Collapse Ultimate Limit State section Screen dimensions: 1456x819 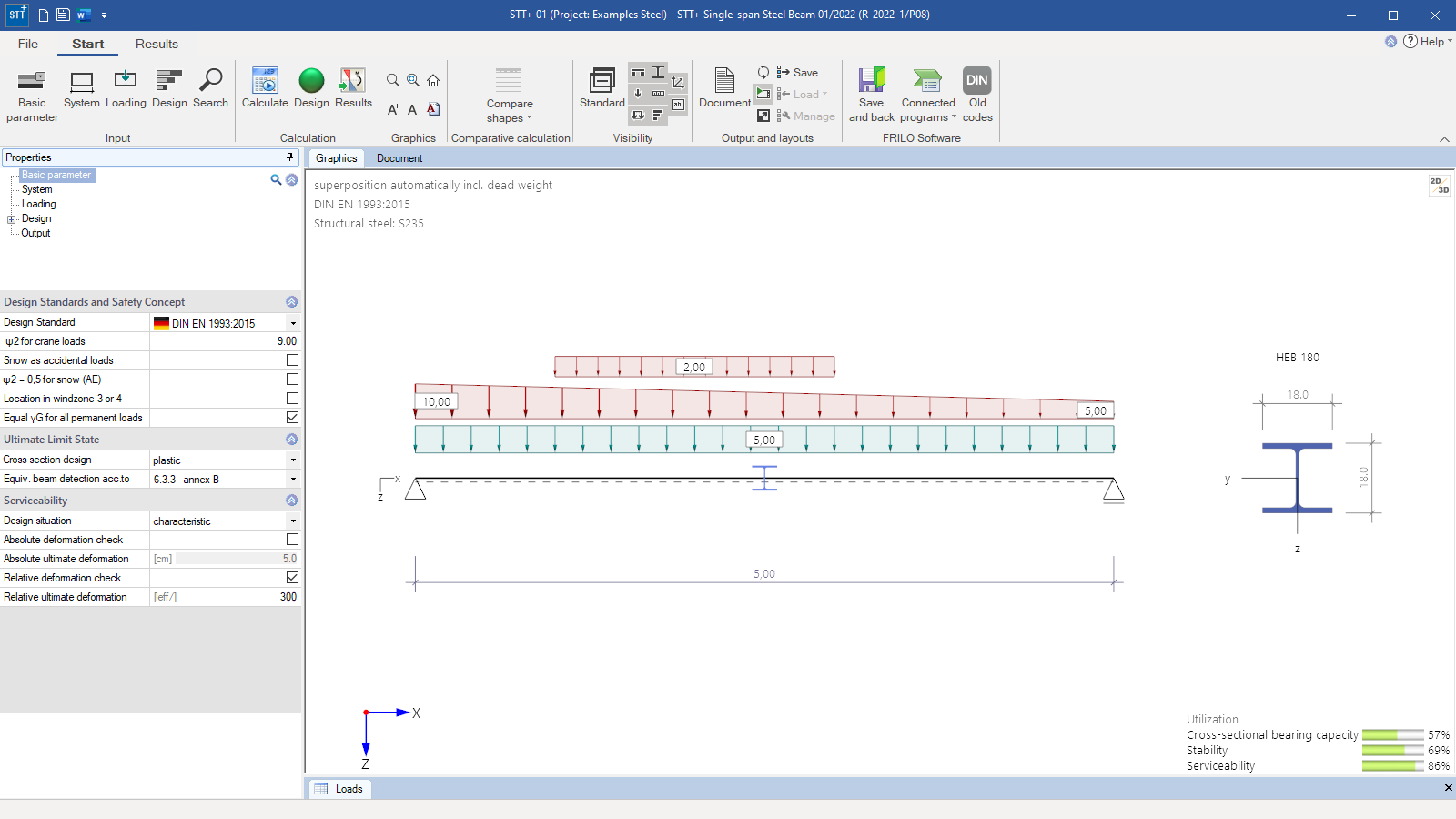[x=291, y=440]
